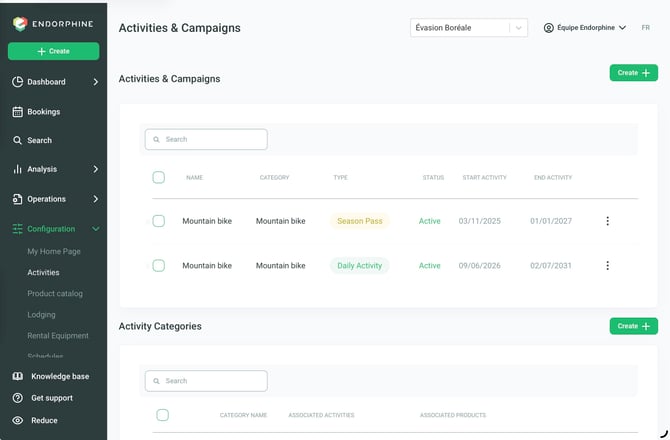Click the Dashboard pie chart icon

(x=18, y=82)
